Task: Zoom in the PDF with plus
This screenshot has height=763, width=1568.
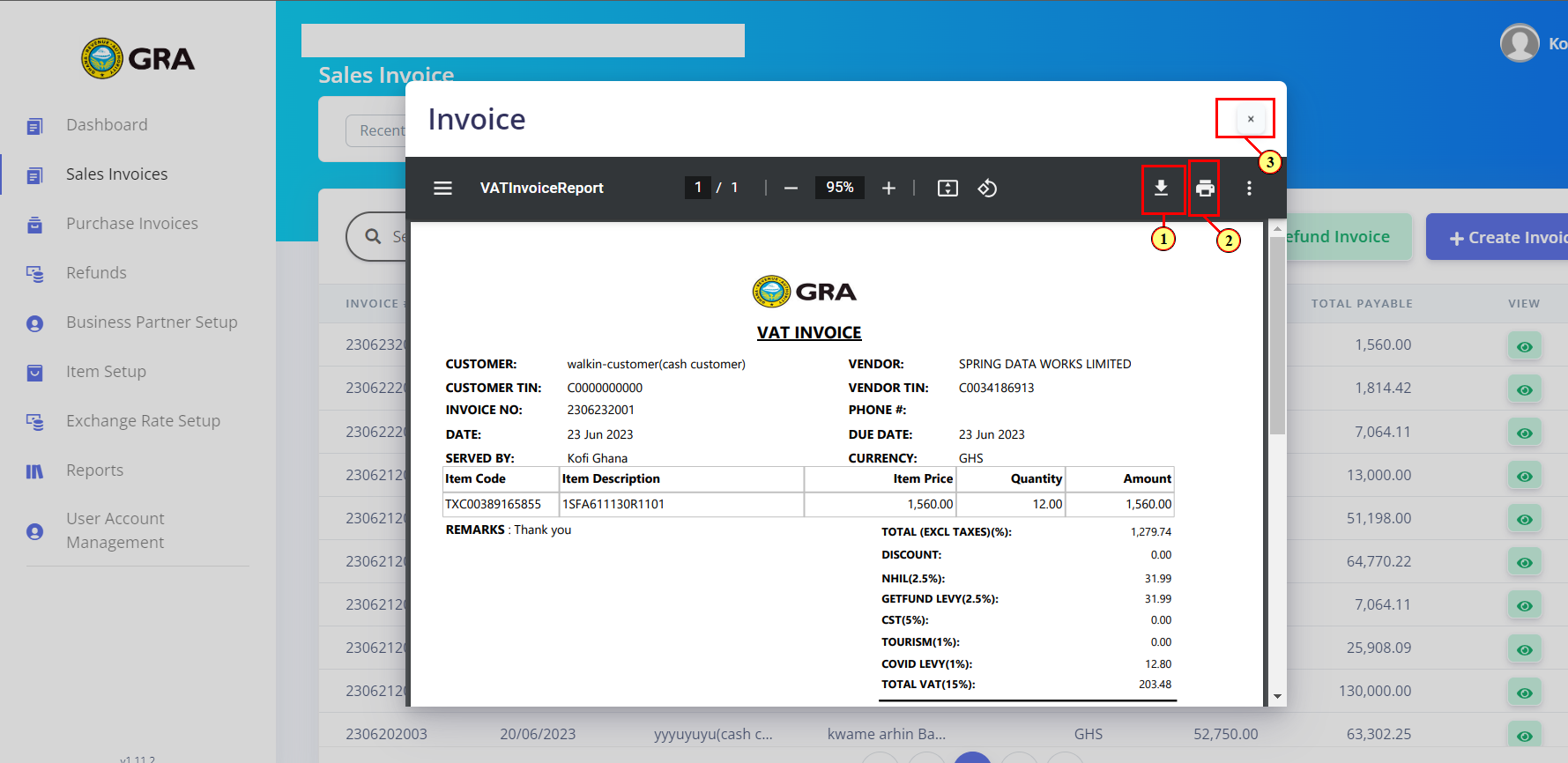Action: click(888, 188)
